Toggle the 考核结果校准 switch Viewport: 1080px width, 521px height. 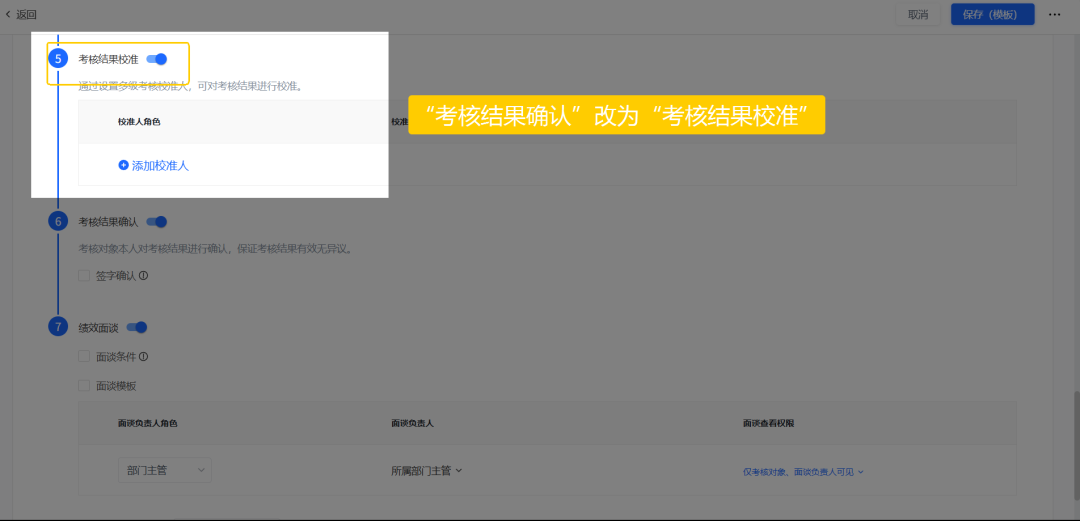pyautogui.click(x=157, y=59)
